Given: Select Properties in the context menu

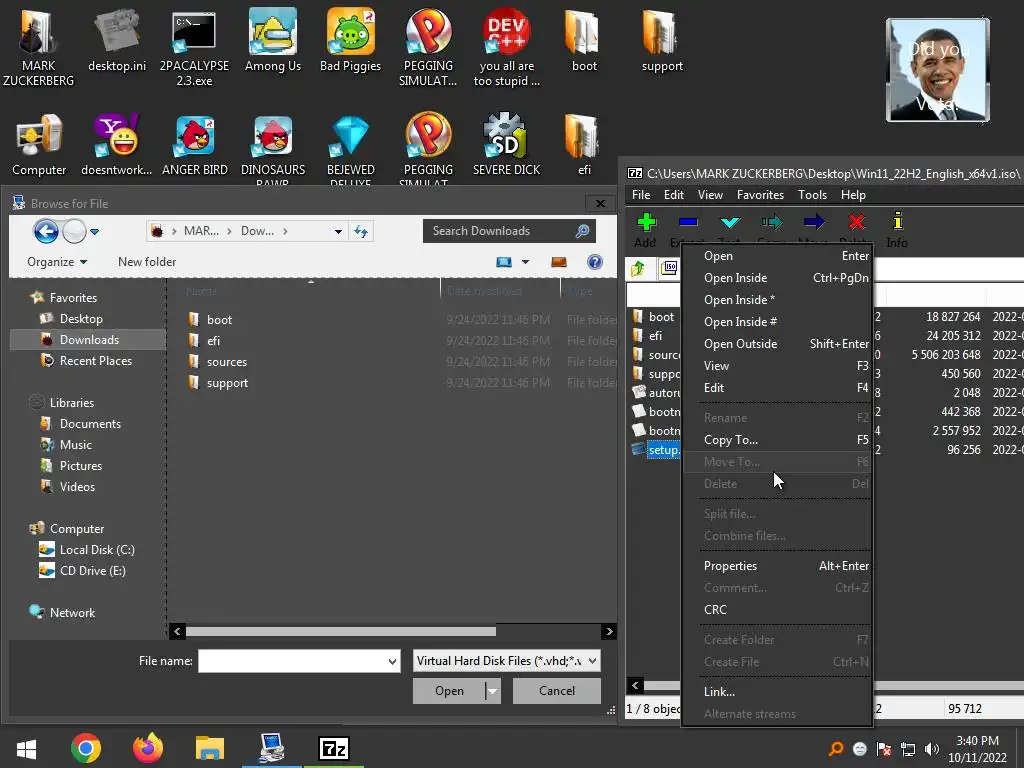Looking at the screenshot, I should (x=777, y=566).
